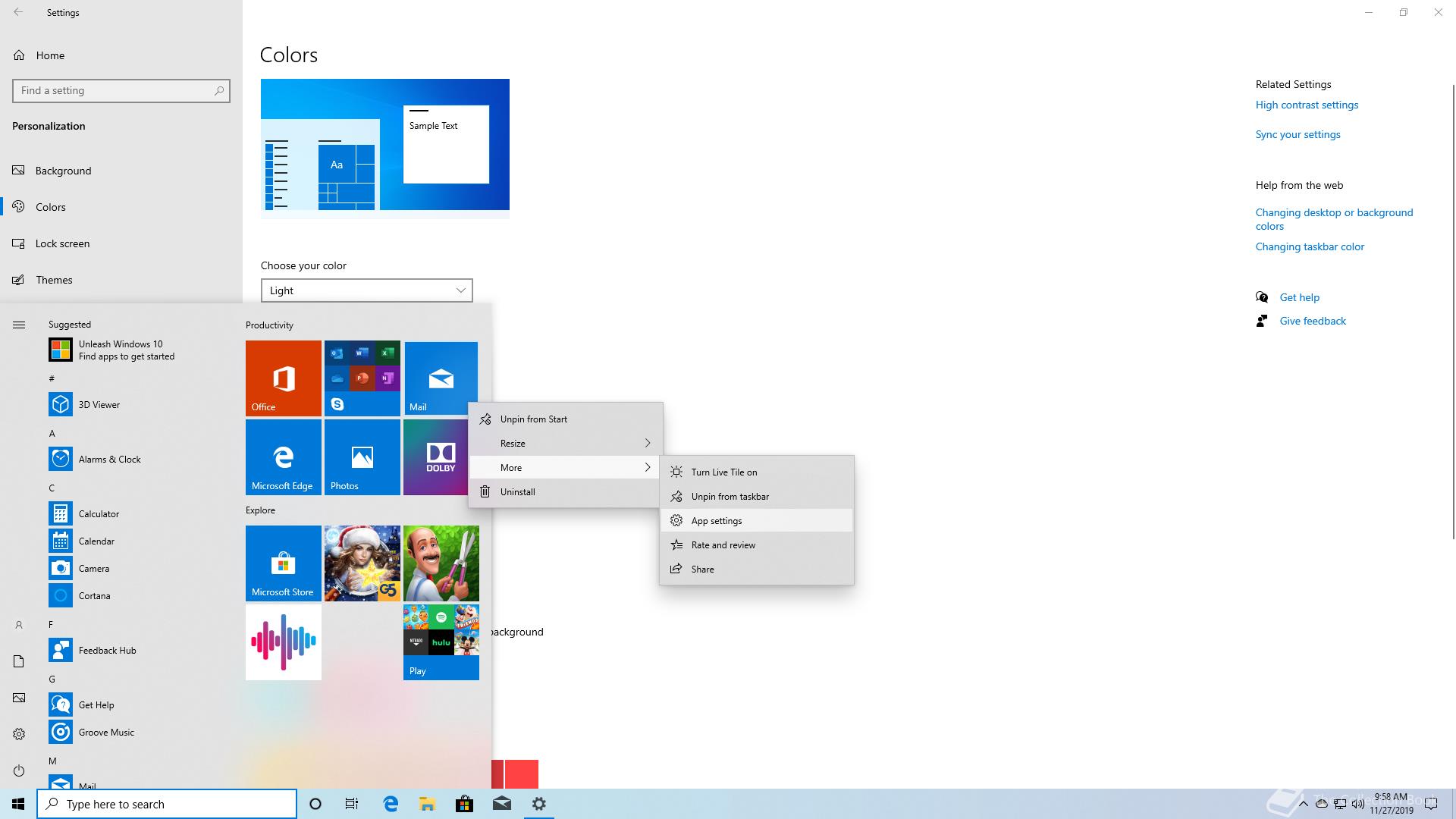Open the Office apps folder tile with Skype
Image resolution: width=1456 pixels, height=819 pixels.
(362, 378)
